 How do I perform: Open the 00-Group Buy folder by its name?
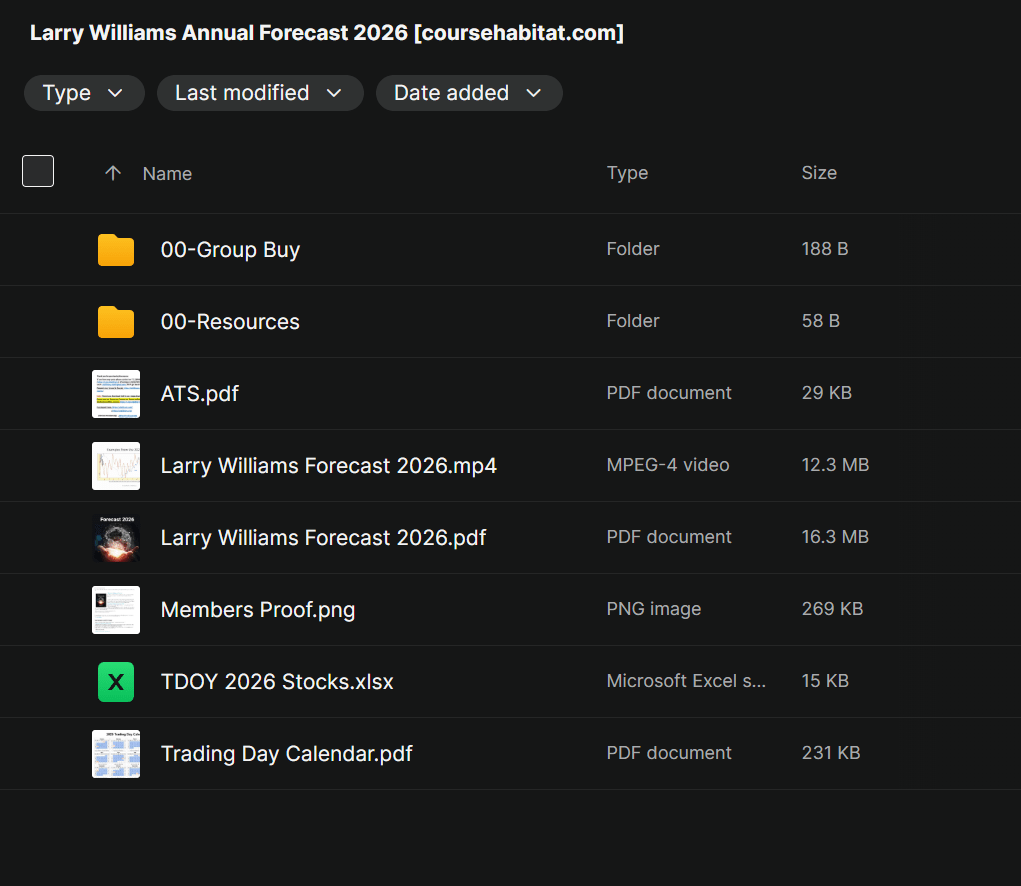coord(230,249)
